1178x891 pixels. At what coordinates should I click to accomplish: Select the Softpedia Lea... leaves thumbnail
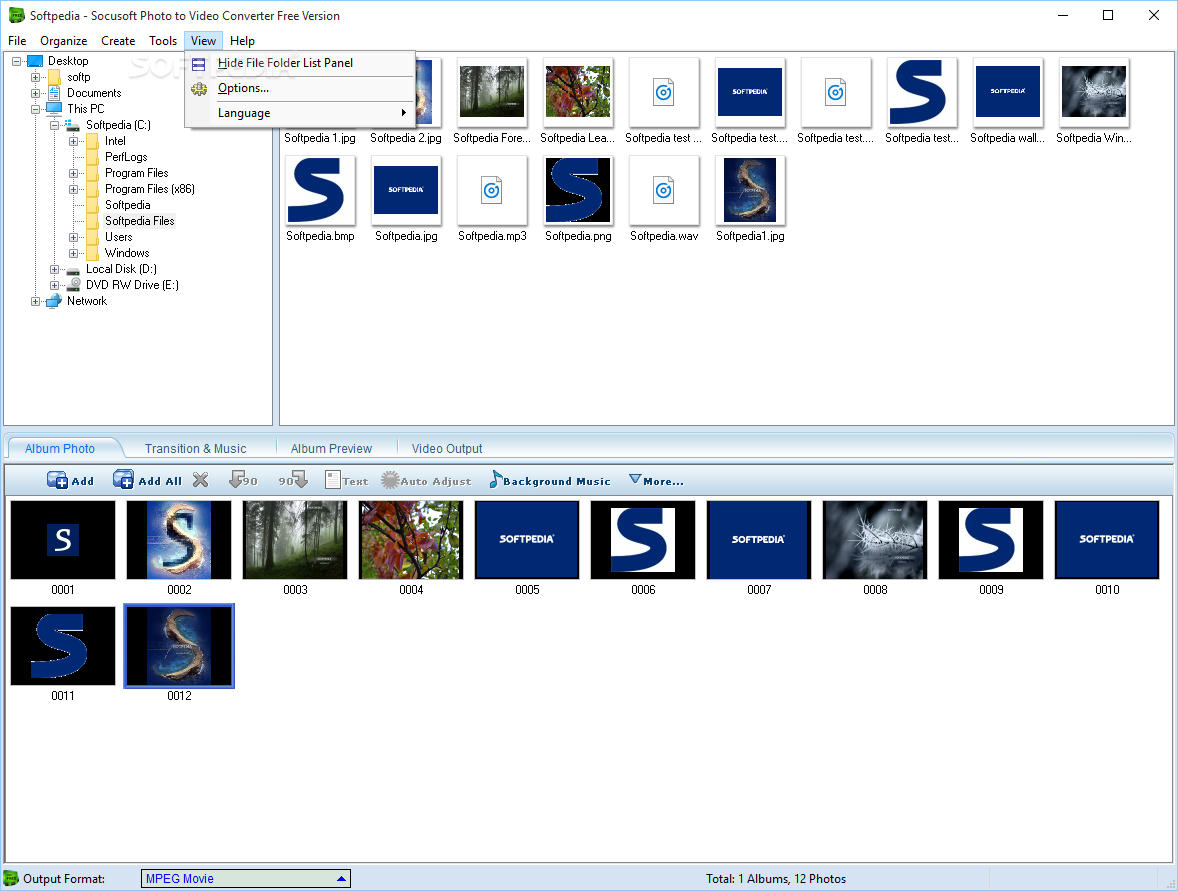coord(578,92)
